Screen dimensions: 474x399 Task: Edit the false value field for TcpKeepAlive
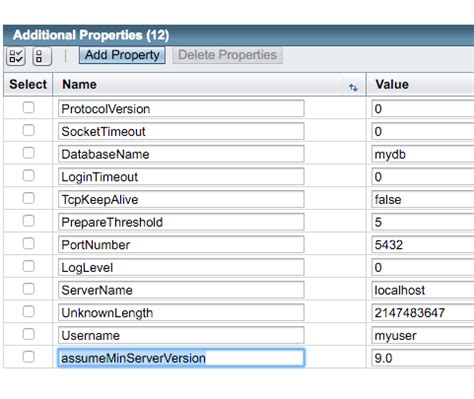point(423,199)
